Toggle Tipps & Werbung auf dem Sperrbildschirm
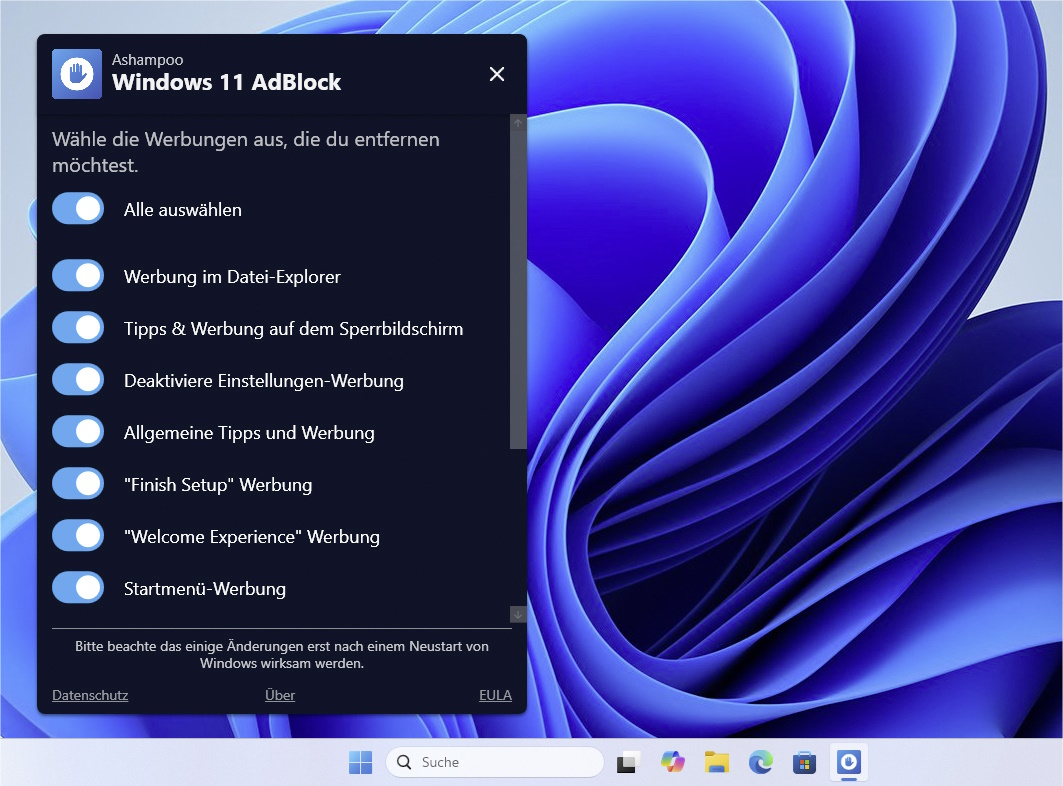 tap(78, 328)
